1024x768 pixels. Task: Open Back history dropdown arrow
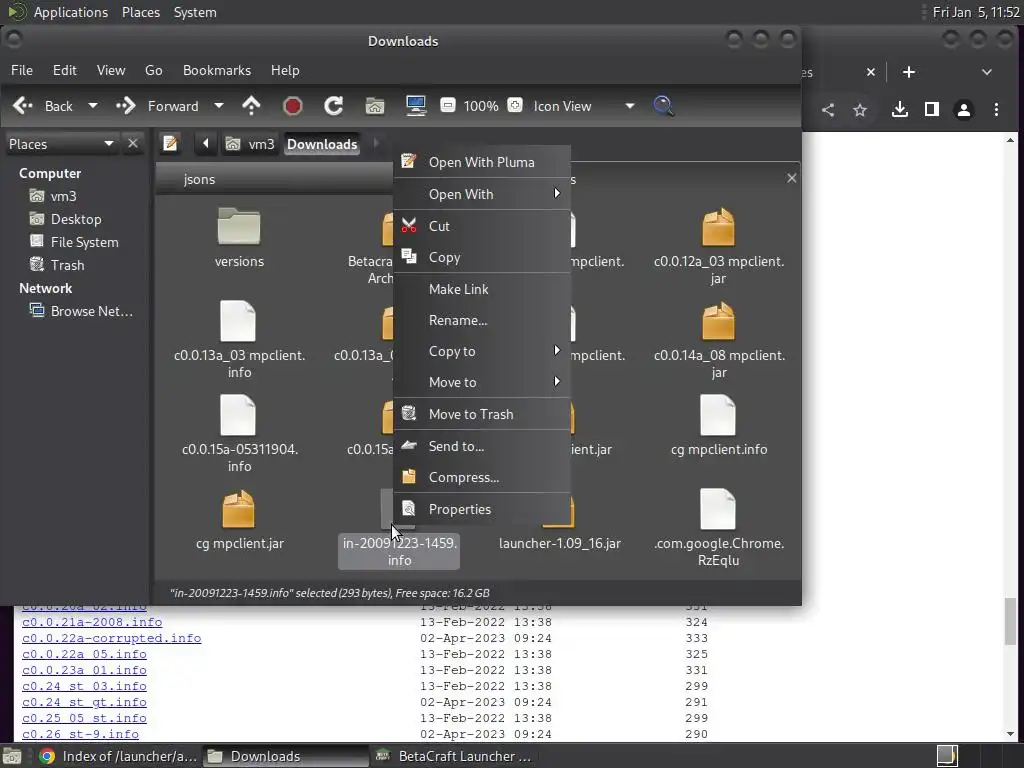click(x=93, y=106)
